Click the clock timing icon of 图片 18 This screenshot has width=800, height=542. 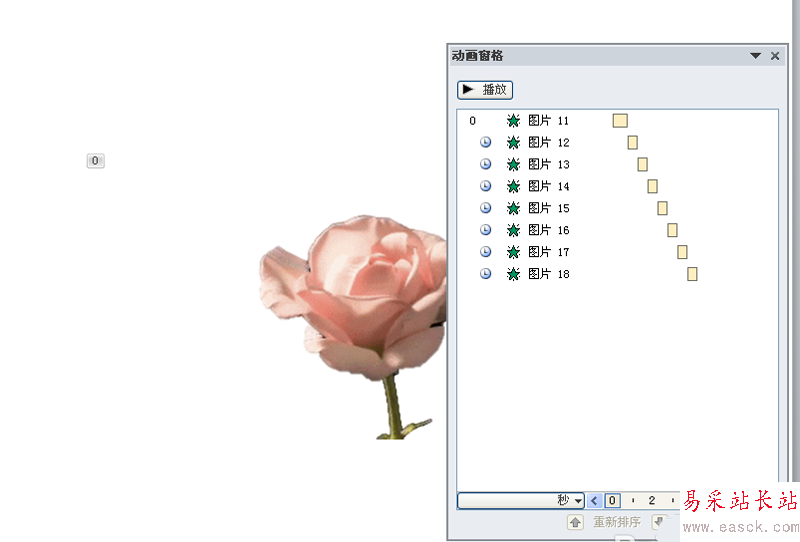click(x=486, y=274)
